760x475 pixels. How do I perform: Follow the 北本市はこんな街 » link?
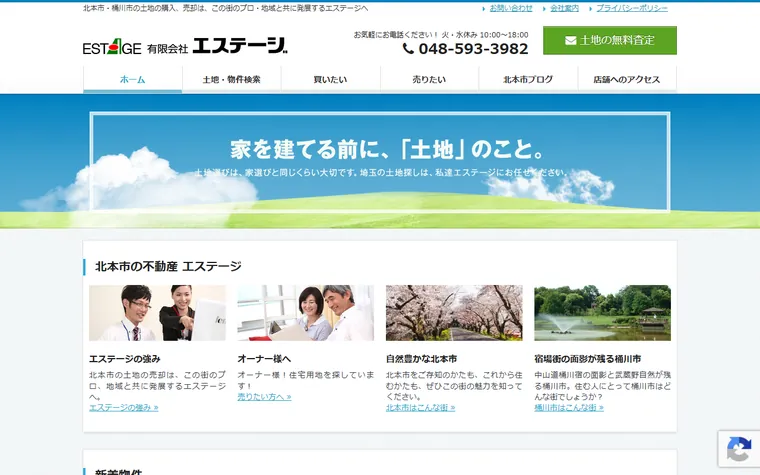tap(420, 408)
